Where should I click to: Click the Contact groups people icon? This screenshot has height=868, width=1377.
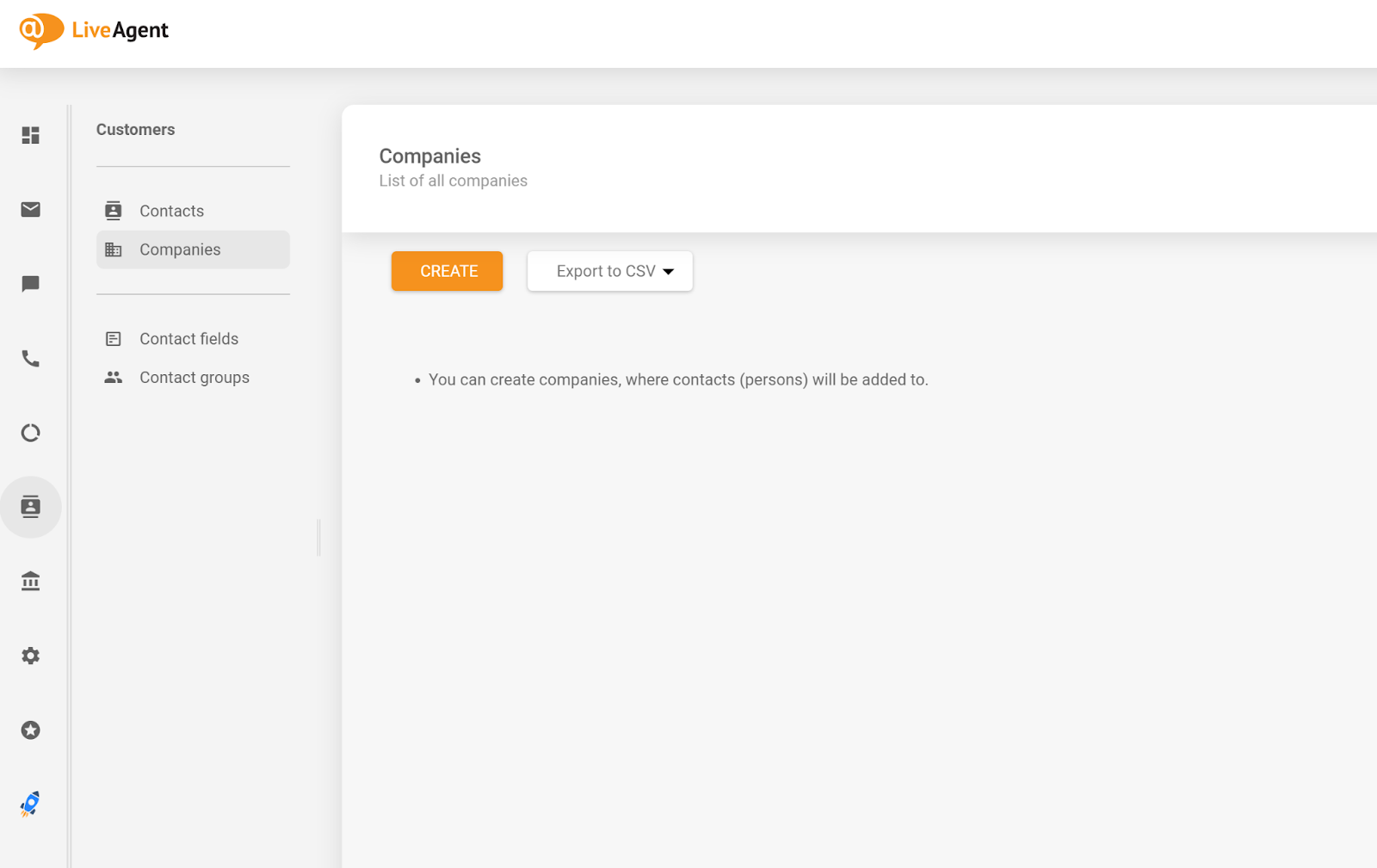tap(114, 378)
